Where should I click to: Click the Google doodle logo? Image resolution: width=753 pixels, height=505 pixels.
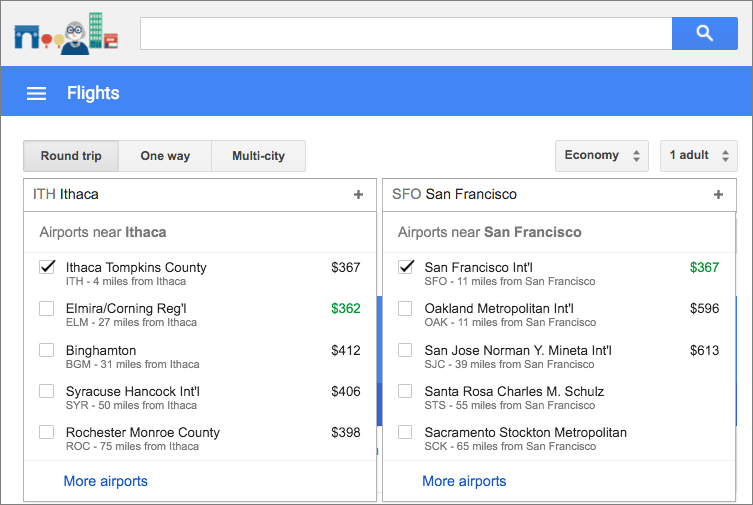(66, 33)
